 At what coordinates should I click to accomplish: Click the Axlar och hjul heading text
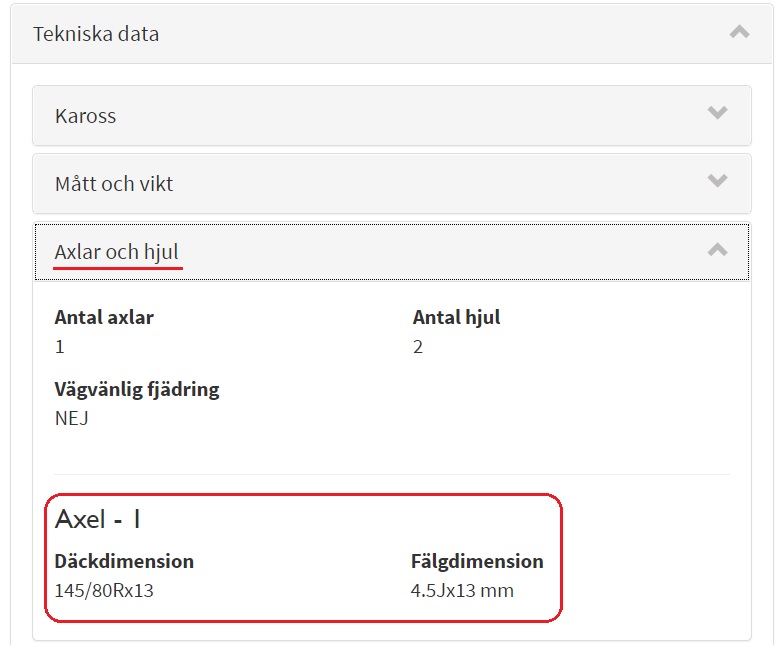pyautogui.click(x=117, y=252)
